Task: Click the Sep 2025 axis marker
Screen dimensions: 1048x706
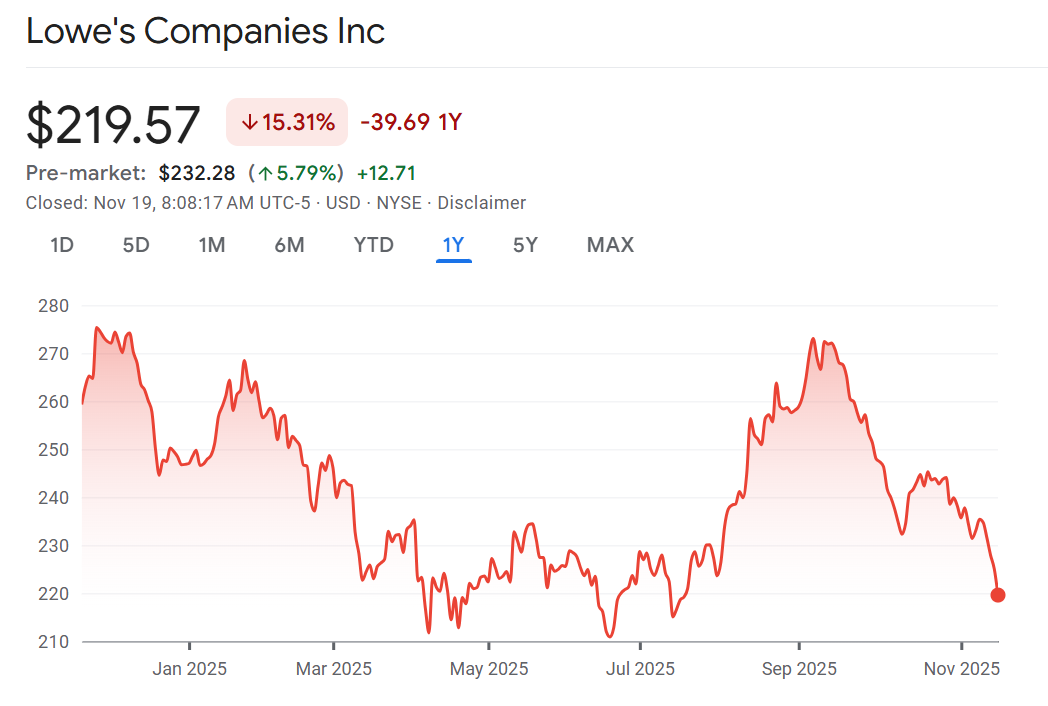Action: 798,668
